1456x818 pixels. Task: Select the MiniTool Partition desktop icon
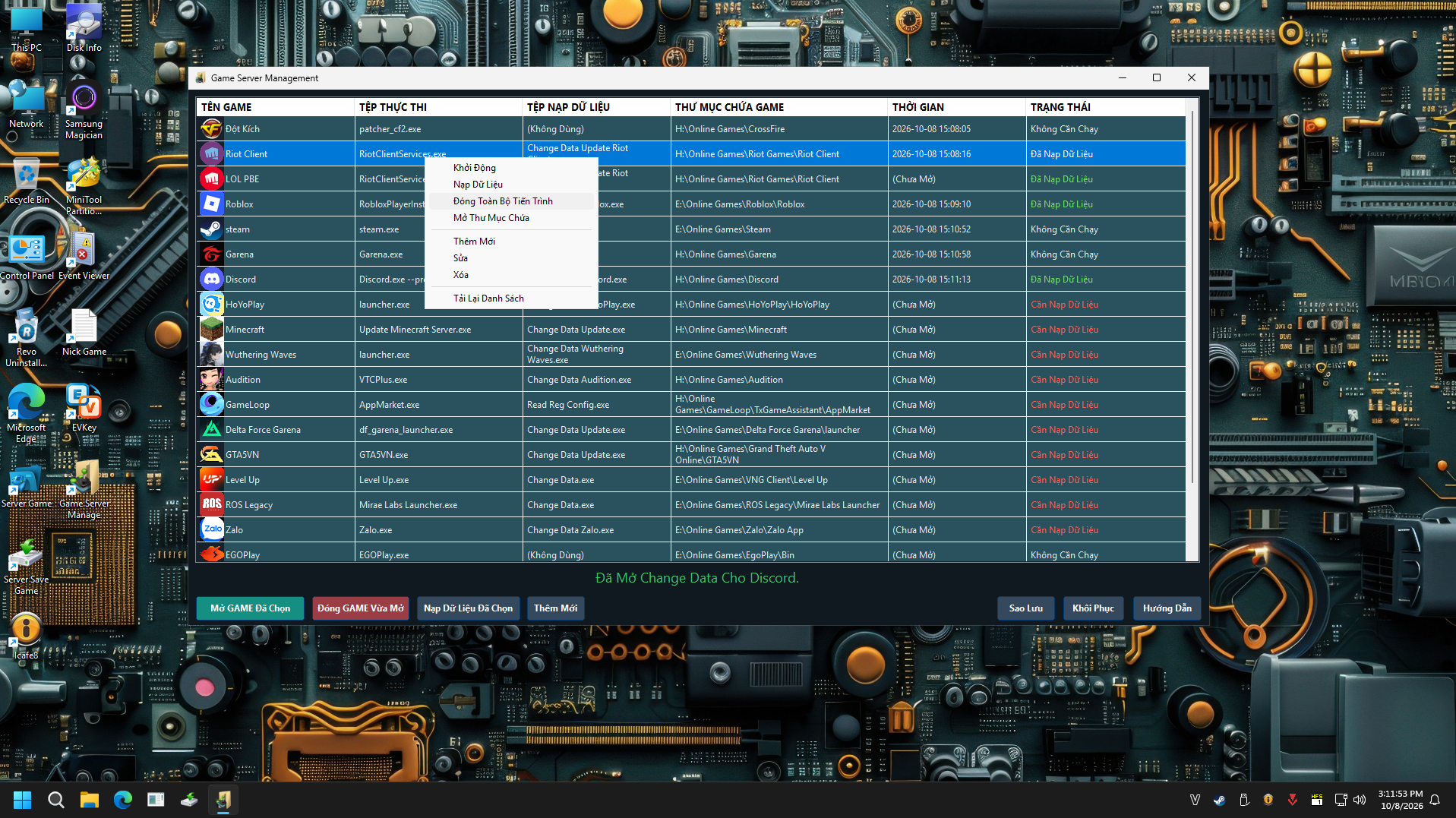(x=84, y=186)
